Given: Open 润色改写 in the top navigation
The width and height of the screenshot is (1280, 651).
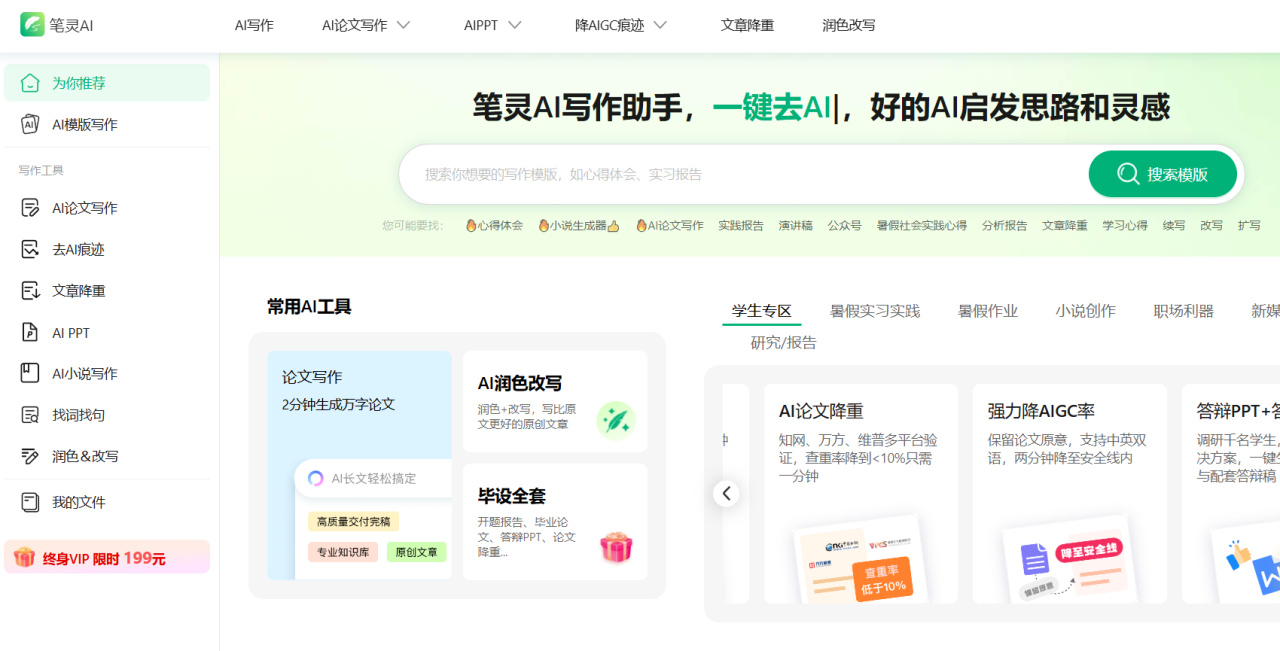Looking at the screenshot, I should [849, 25].
